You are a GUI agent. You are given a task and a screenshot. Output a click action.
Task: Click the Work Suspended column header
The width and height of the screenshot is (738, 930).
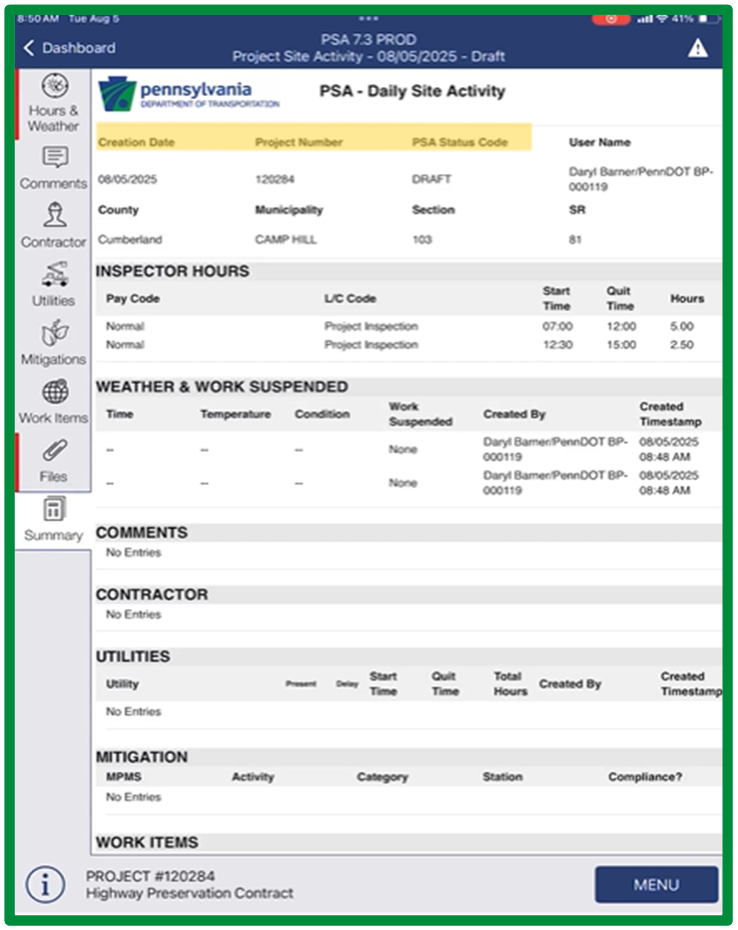coord(421,414)
